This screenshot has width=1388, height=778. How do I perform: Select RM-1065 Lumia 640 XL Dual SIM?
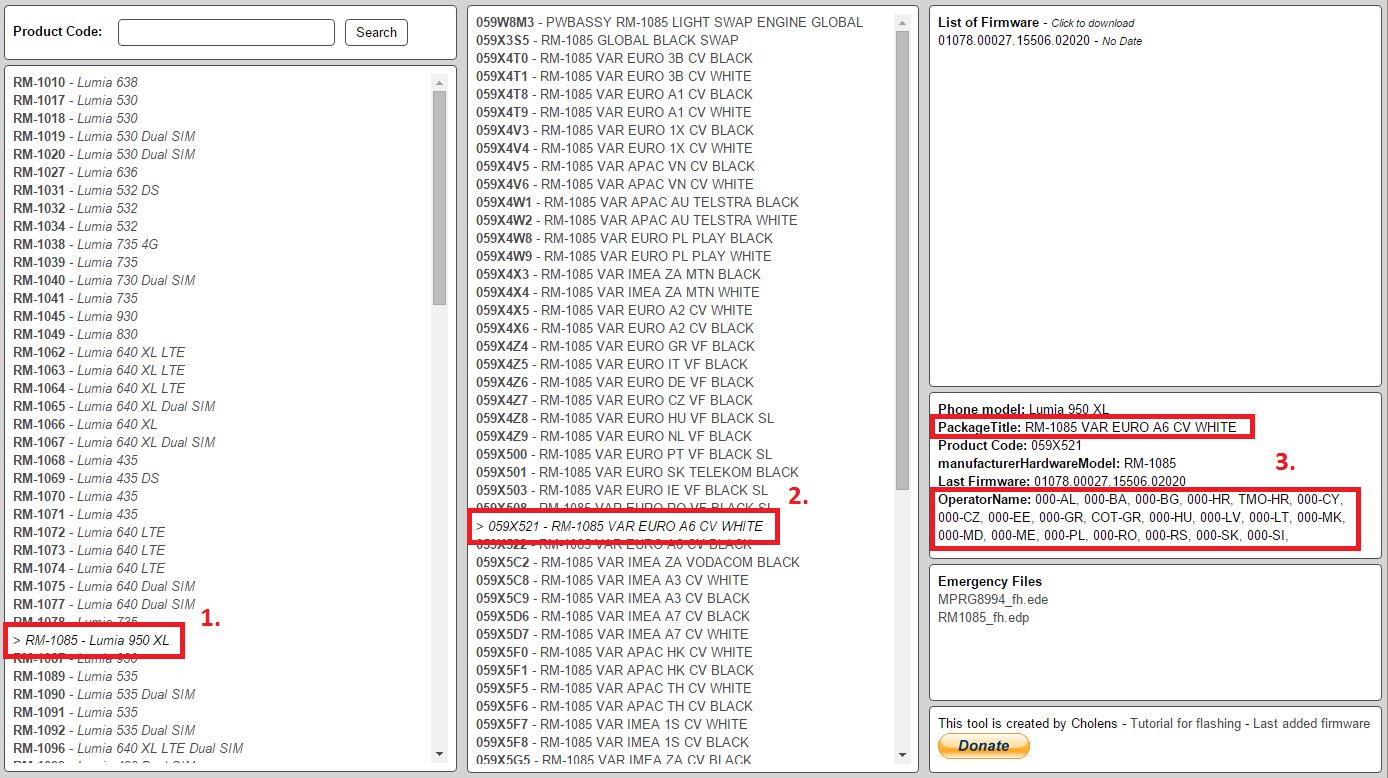coord(114,406)
